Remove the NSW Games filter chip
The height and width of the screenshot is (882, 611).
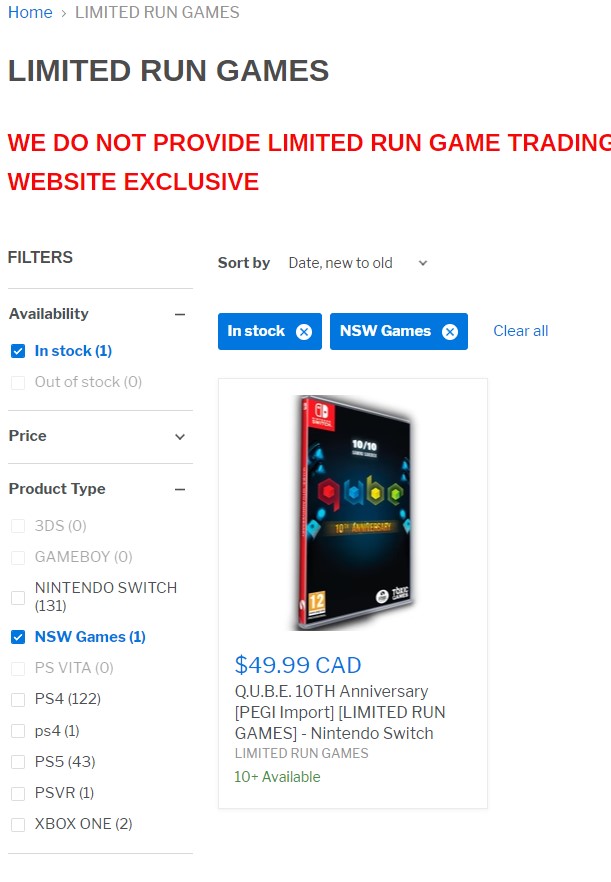click(450, 332)
